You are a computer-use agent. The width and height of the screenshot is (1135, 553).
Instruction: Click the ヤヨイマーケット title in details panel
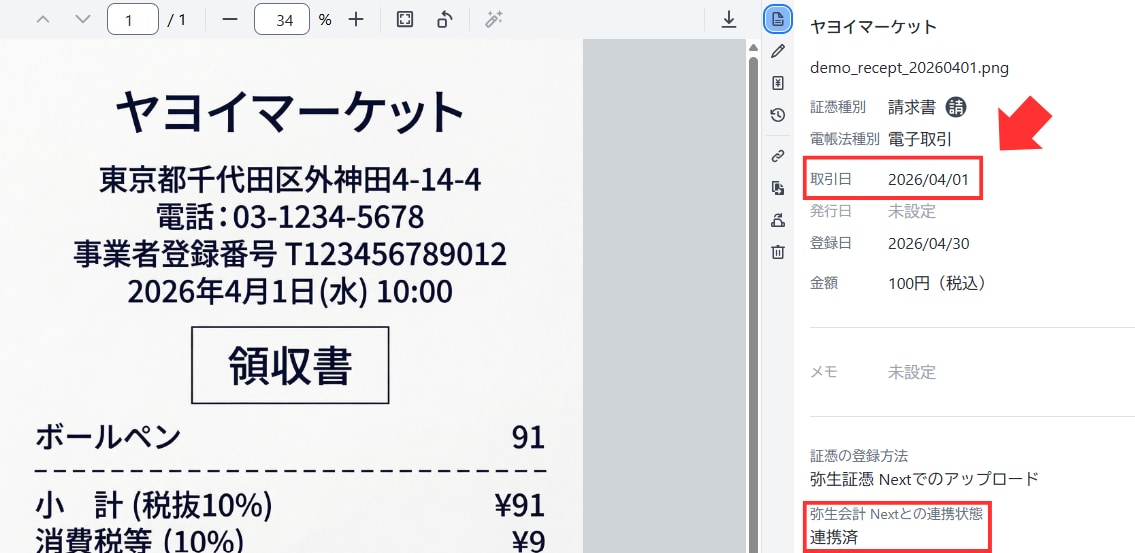[873, 28]
